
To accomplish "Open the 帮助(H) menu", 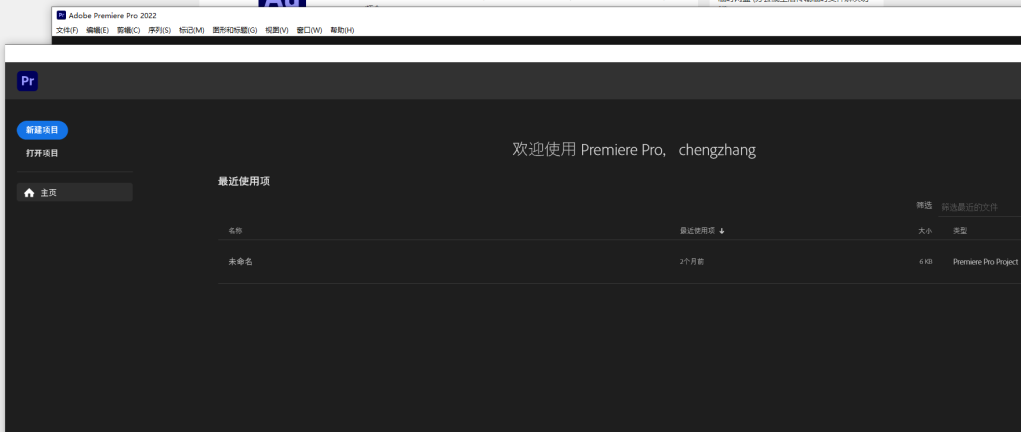I will [x=343, y=30].
